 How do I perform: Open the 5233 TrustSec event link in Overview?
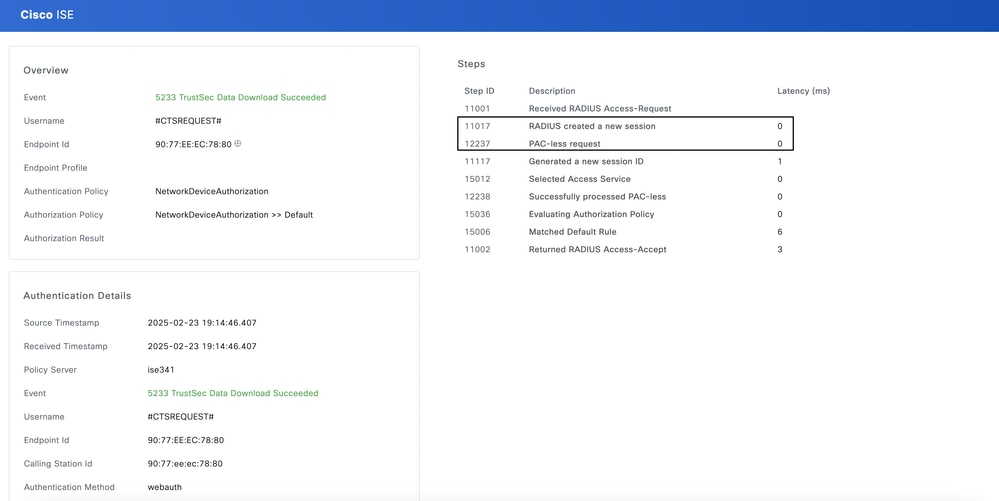coord(240,98)
